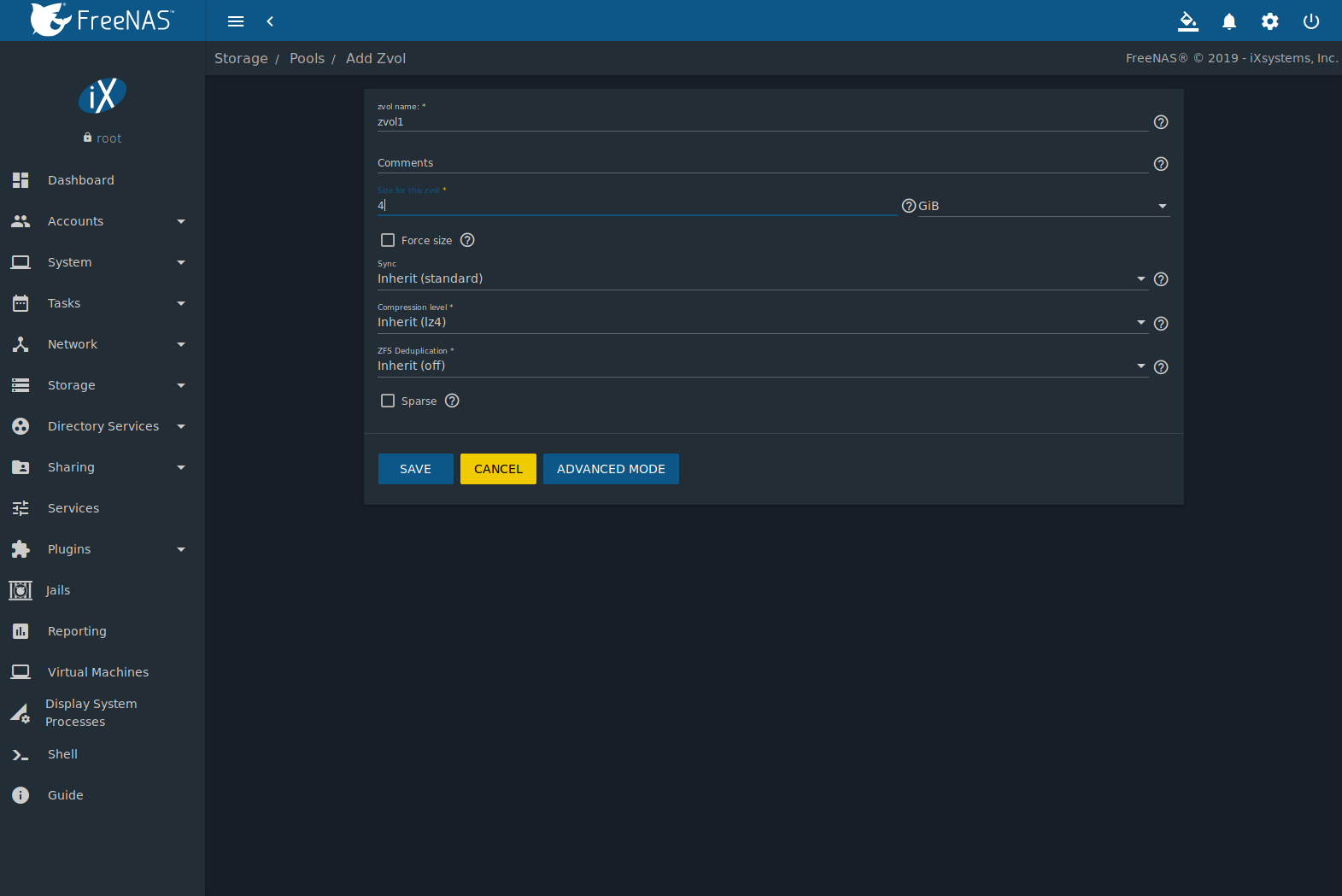The image size is (1342, 896).
Task: Open Reporting in the sidebar
Action: coord(103,631)
